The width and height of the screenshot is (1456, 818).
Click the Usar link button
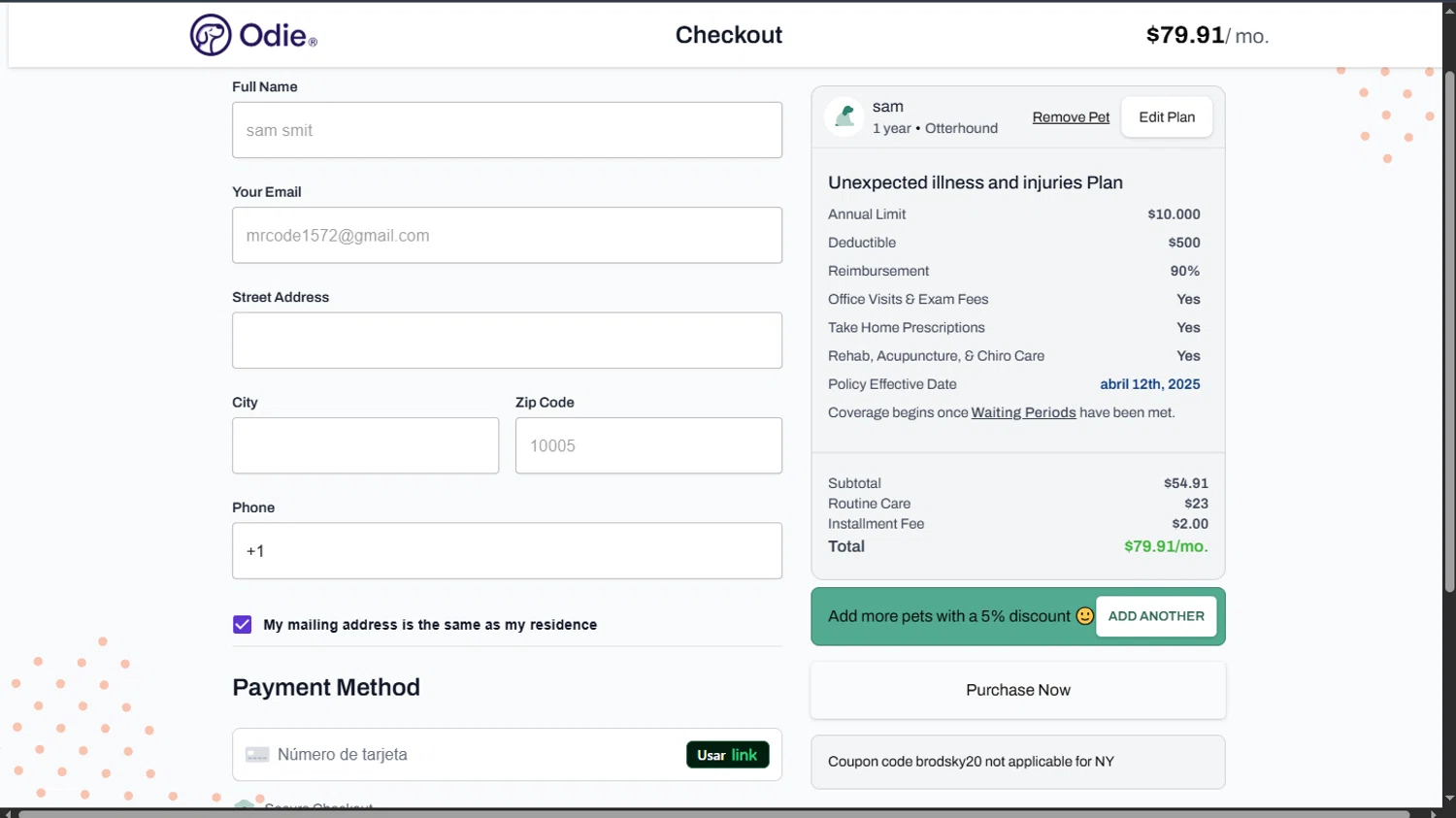(727, 755)
